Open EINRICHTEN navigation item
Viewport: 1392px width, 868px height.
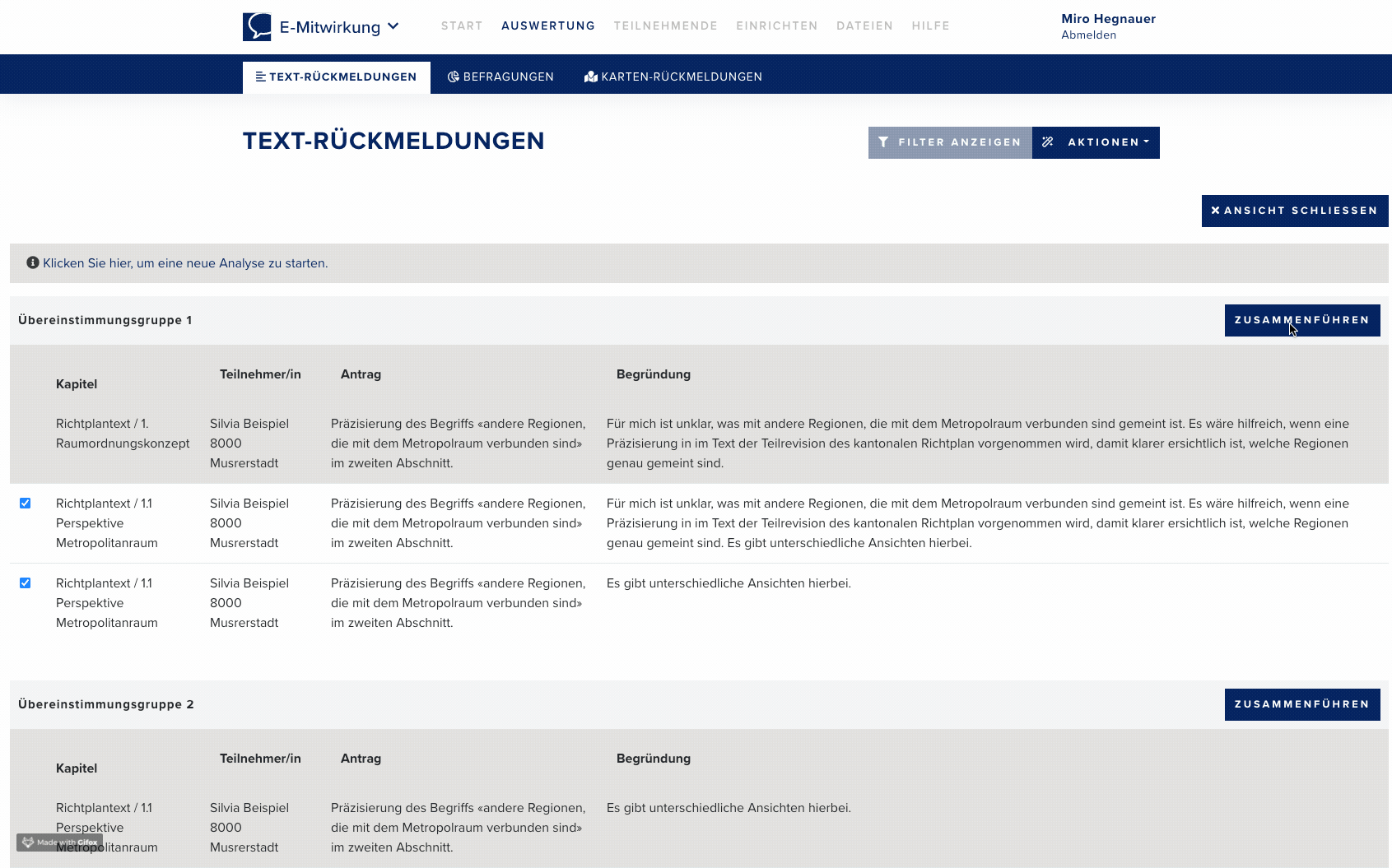point(777,26)
